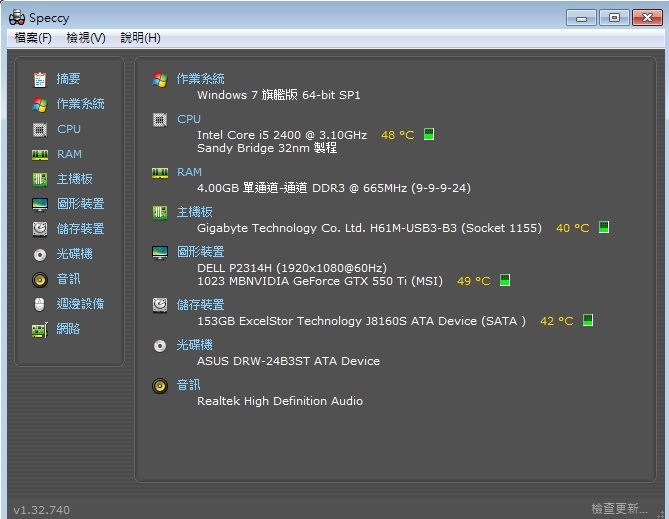Viewport: 669px width, 519px height.
Task: Click the 光碟機 disc icon in summary panel
Action: (x=160, y=346)
